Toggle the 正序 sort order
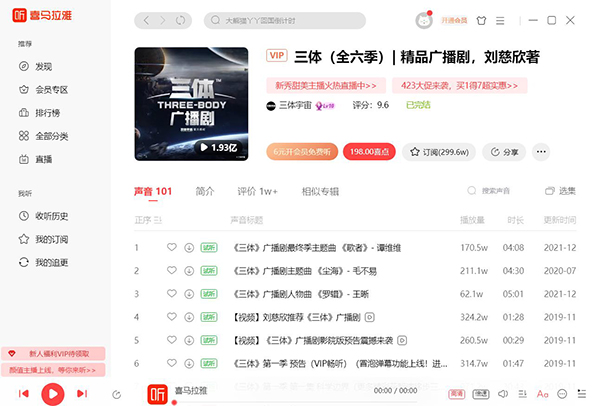This screenshot has width=600, height=406. pos(148,220)
